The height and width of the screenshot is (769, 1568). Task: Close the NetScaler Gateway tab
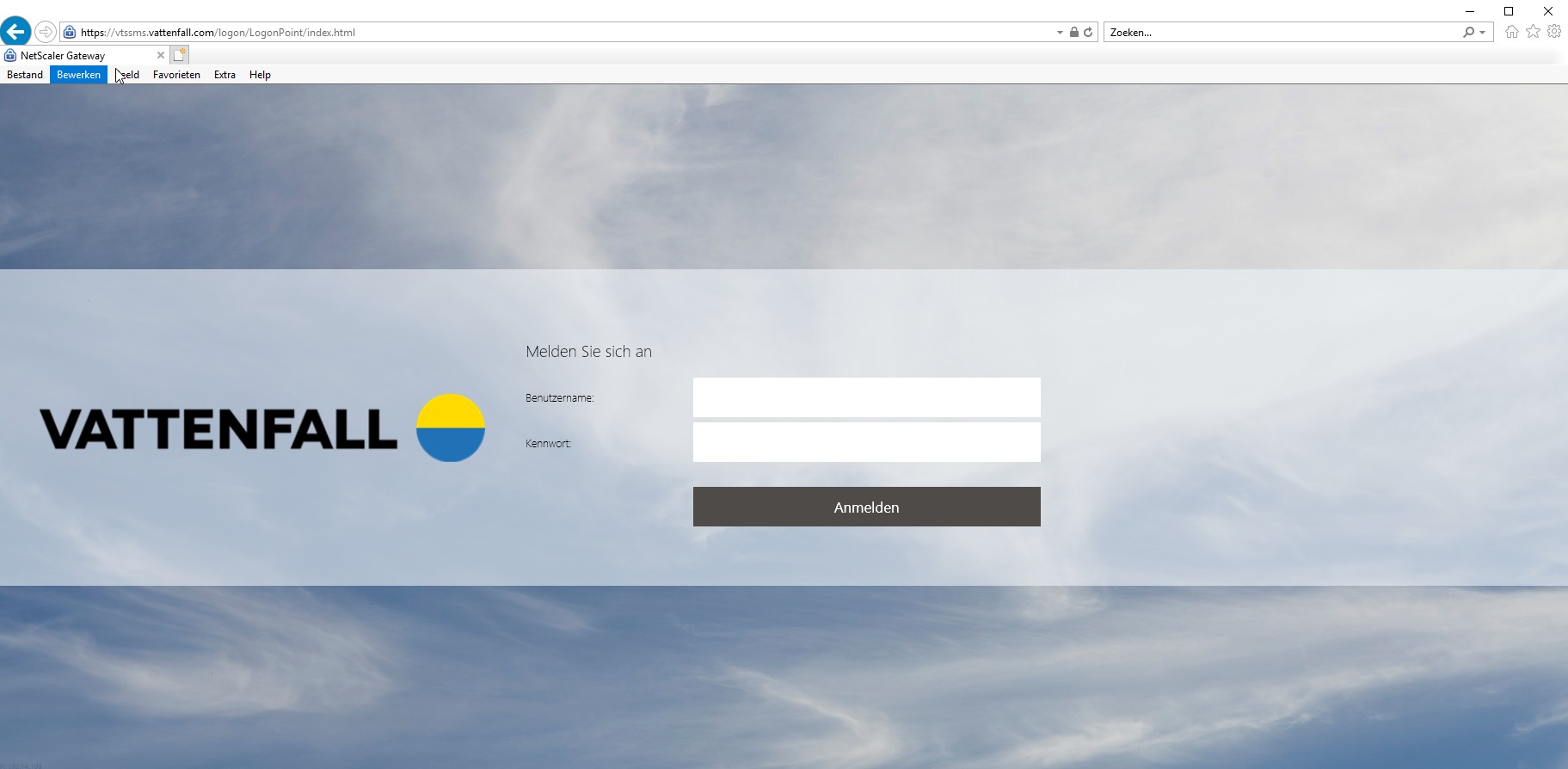[x=160, y=55]
